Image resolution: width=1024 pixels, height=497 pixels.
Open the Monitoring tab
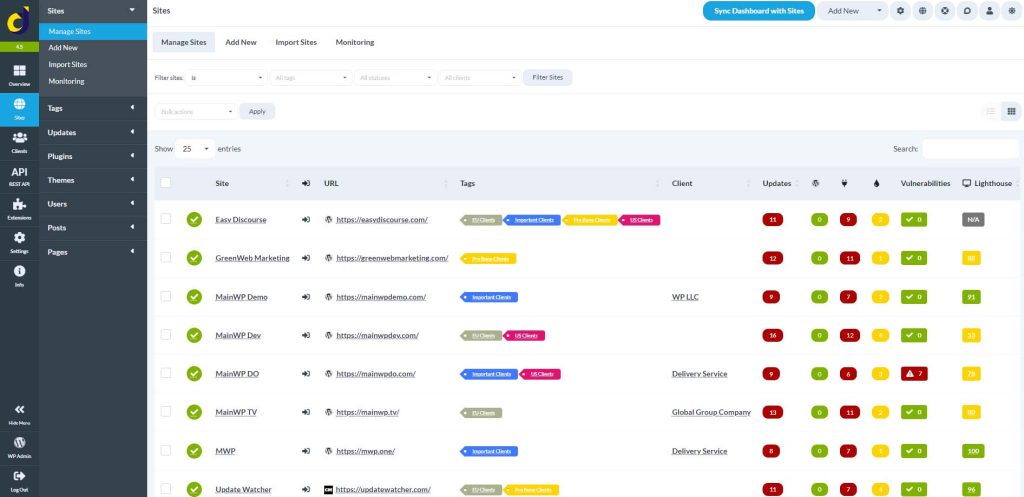(x=355, y=42)
